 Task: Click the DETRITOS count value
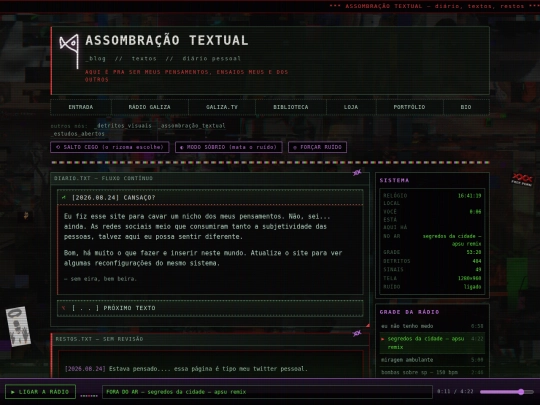[477, 261]
